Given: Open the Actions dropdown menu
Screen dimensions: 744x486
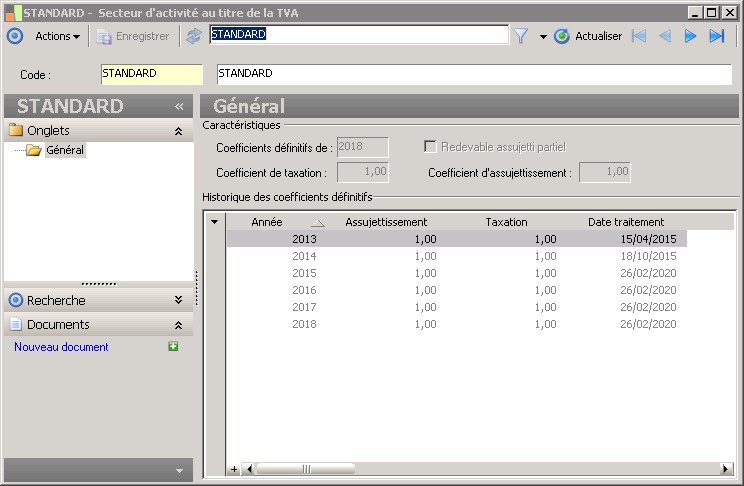Looking at the screenshot, I should click(x=57, y=36).
